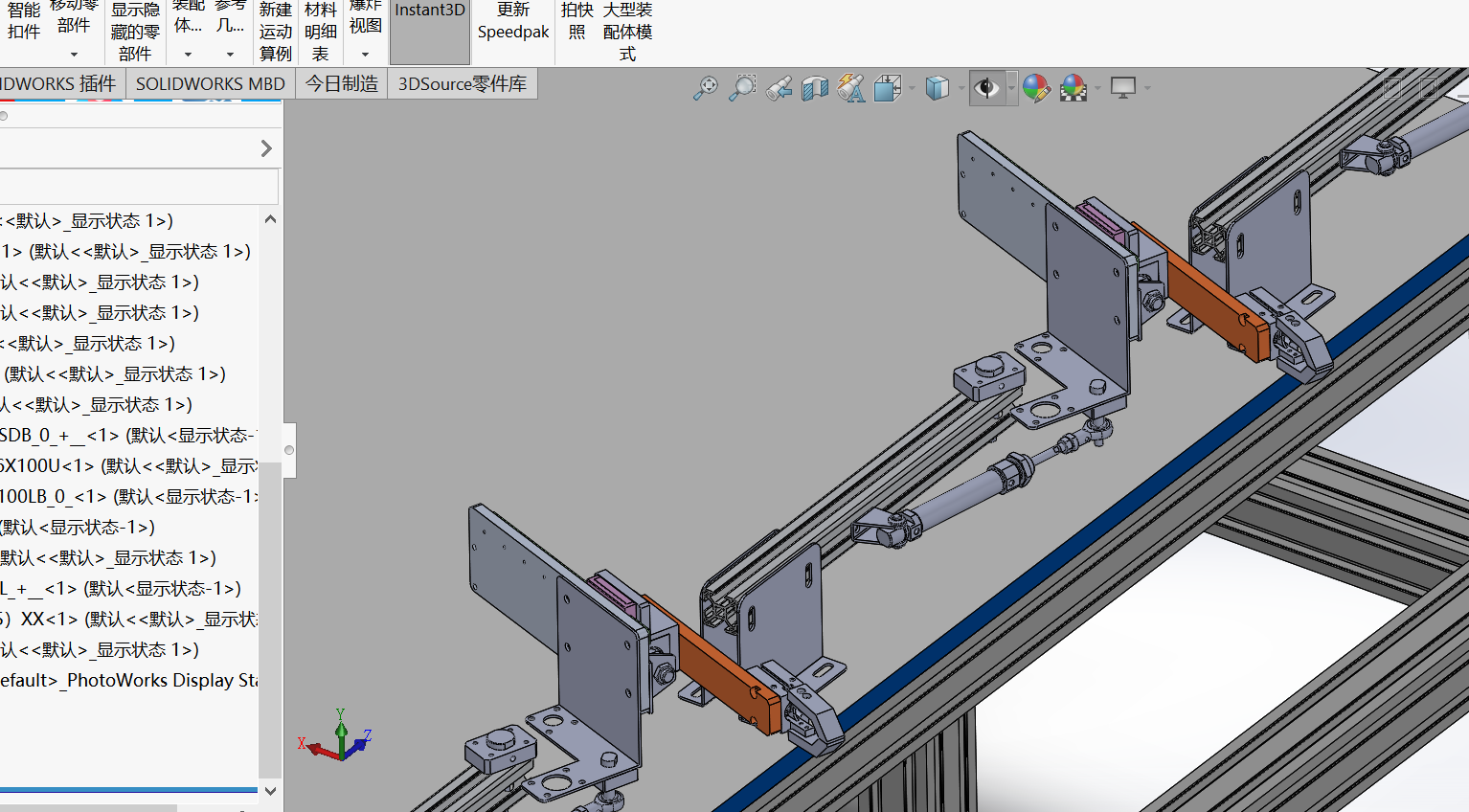Open the dropdown arrow under 爆炸视图
The image size is (1469, 812).
point(365,55)
